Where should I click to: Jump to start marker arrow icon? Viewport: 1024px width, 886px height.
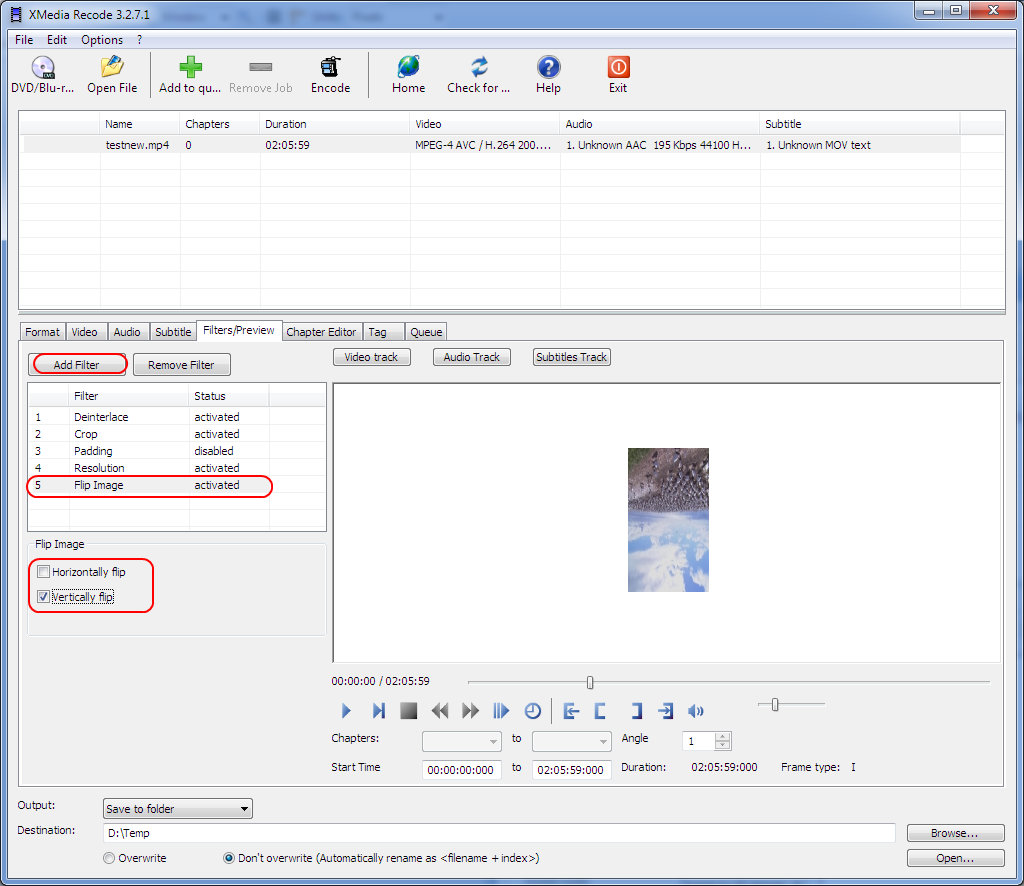pyautogui.click(x=571, y=711)
